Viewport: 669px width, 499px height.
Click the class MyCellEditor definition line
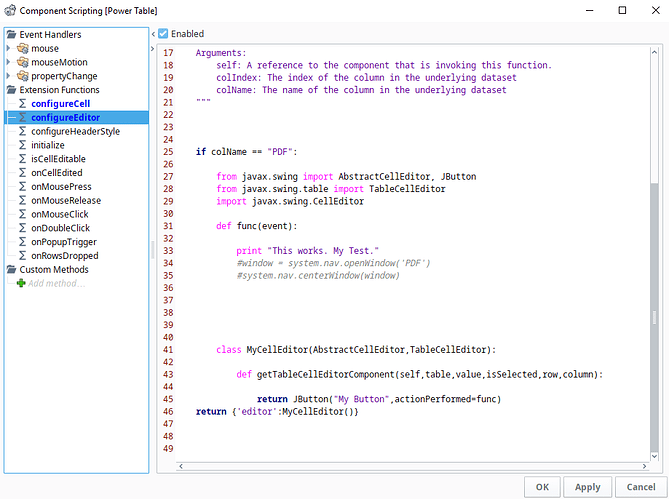(x=356, y=350)
